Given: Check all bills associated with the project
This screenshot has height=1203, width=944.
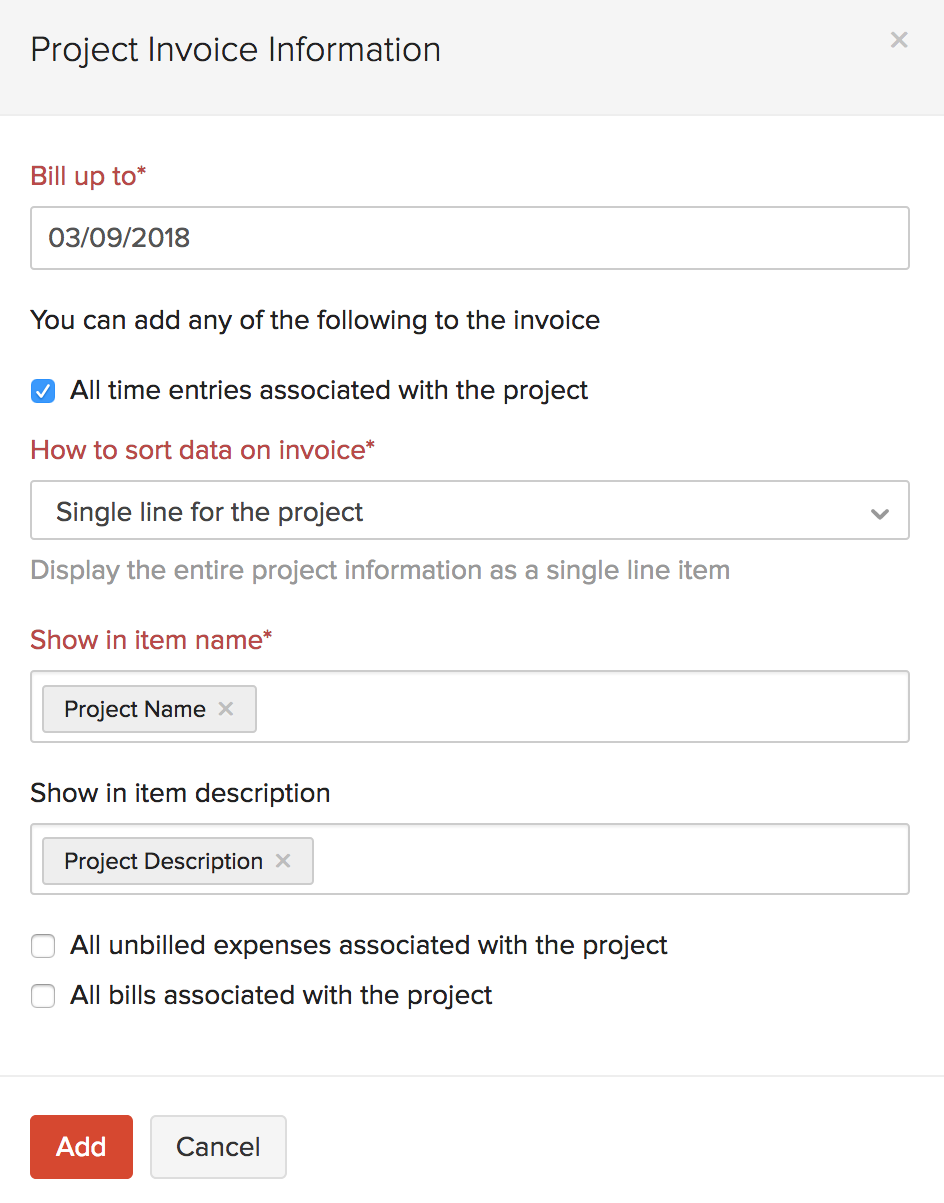Looking at the screenshot, I should tap(42, 995).
